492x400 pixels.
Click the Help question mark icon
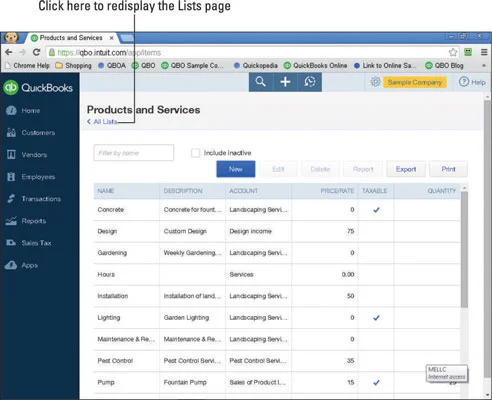click(464, 82)
